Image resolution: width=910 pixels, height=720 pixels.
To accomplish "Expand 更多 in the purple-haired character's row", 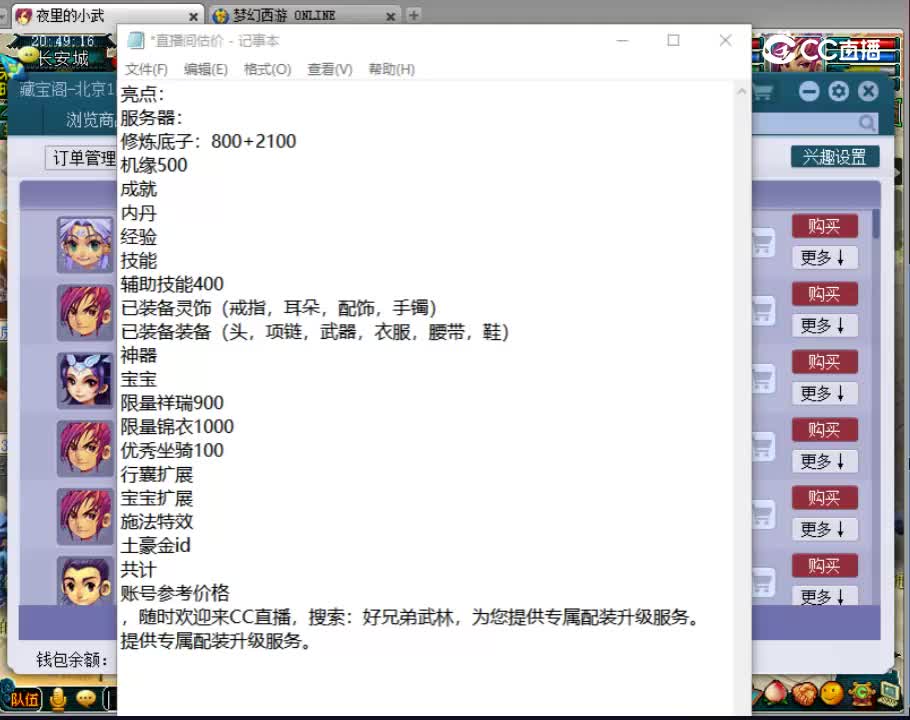I will tap(825, 257).
